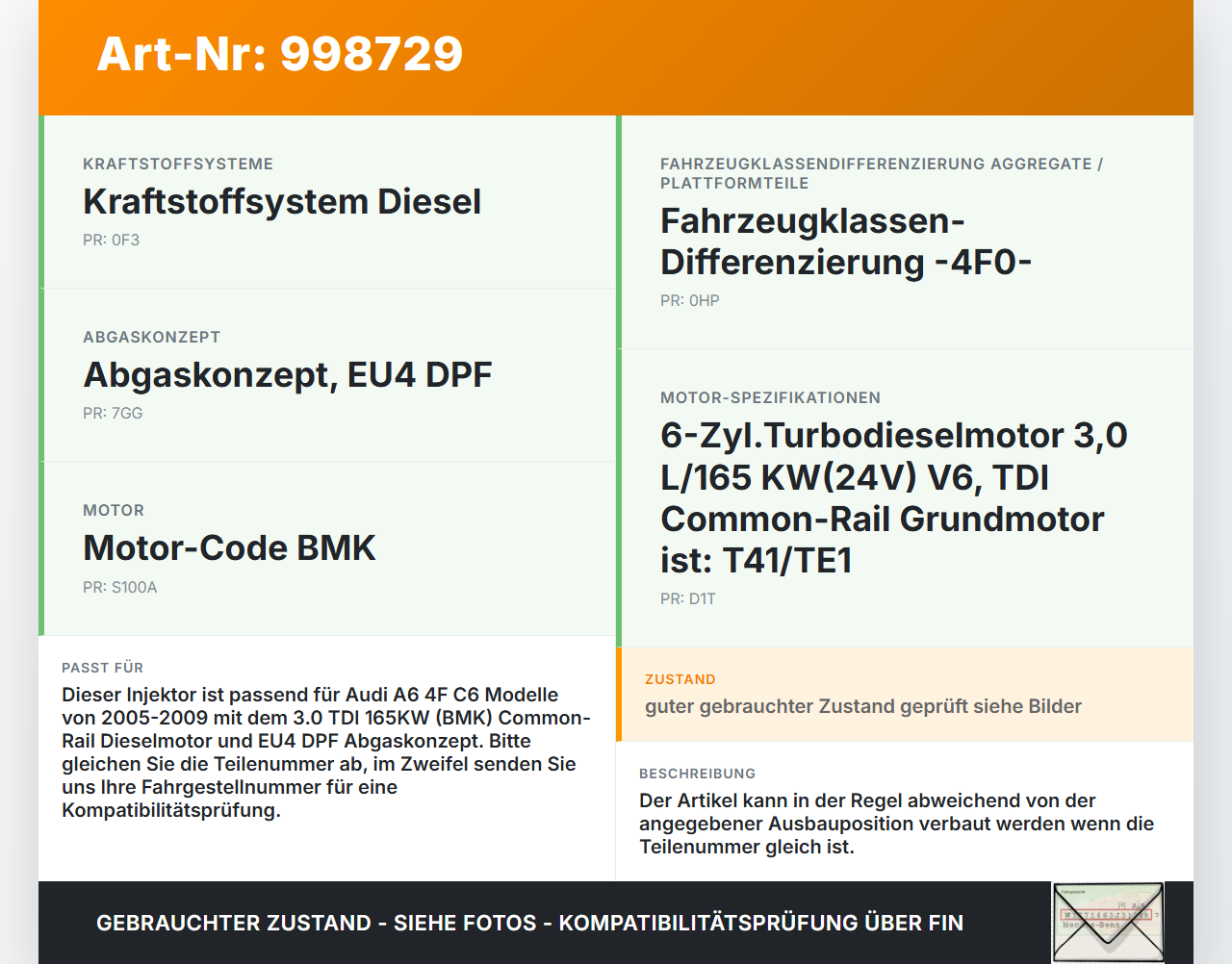Click the Art-Nr: 998729 title text
Image resolution: width=1232 pixels, height=965 pixels.
[x=279, y=55]
